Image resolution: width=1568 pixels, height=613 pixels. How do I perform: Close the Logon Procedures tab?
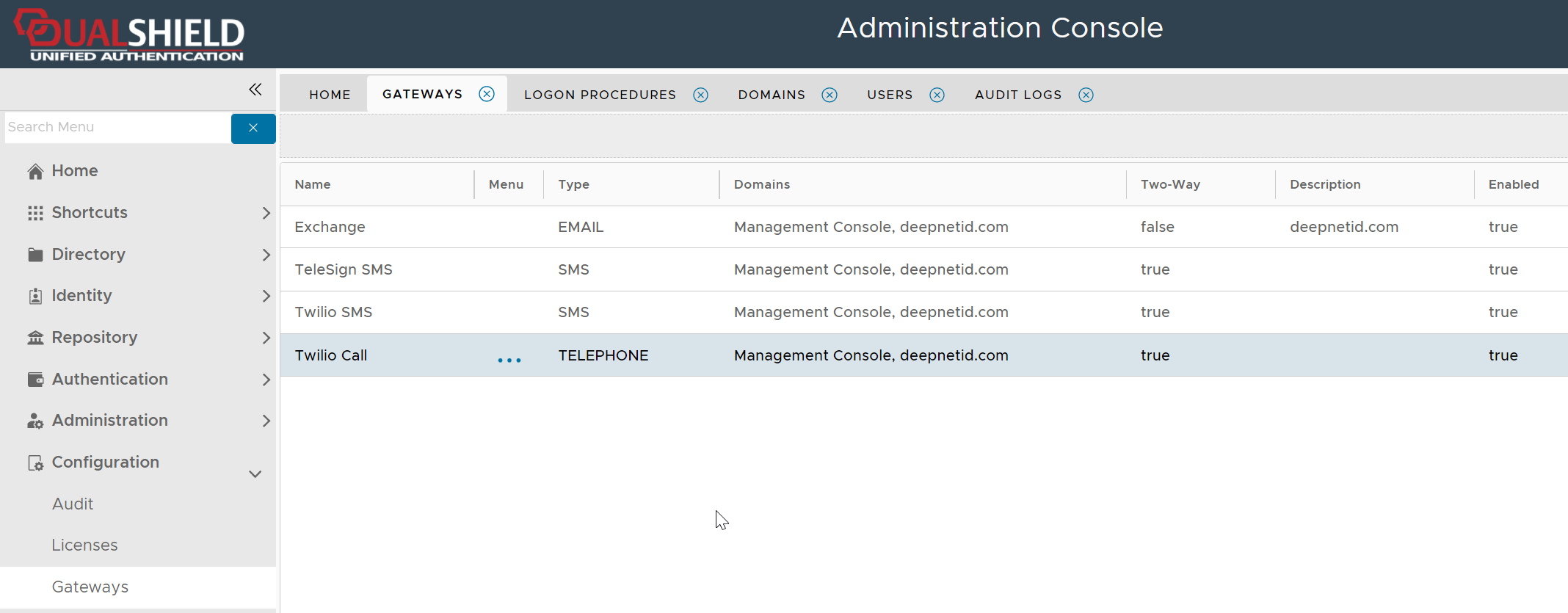point(700,95)
